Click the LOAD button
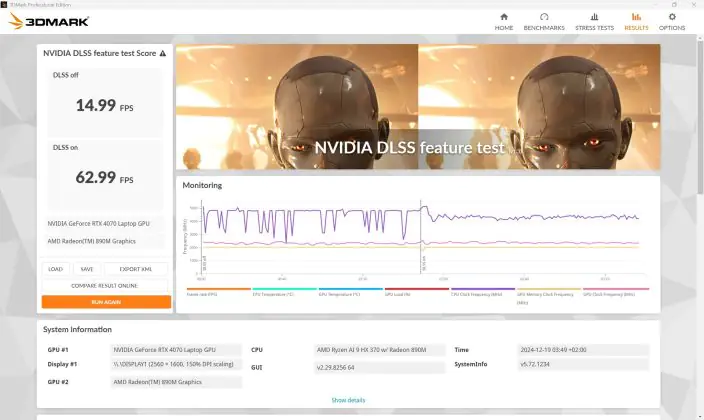This screenshot has height=420, width=704. click(56, 269)
